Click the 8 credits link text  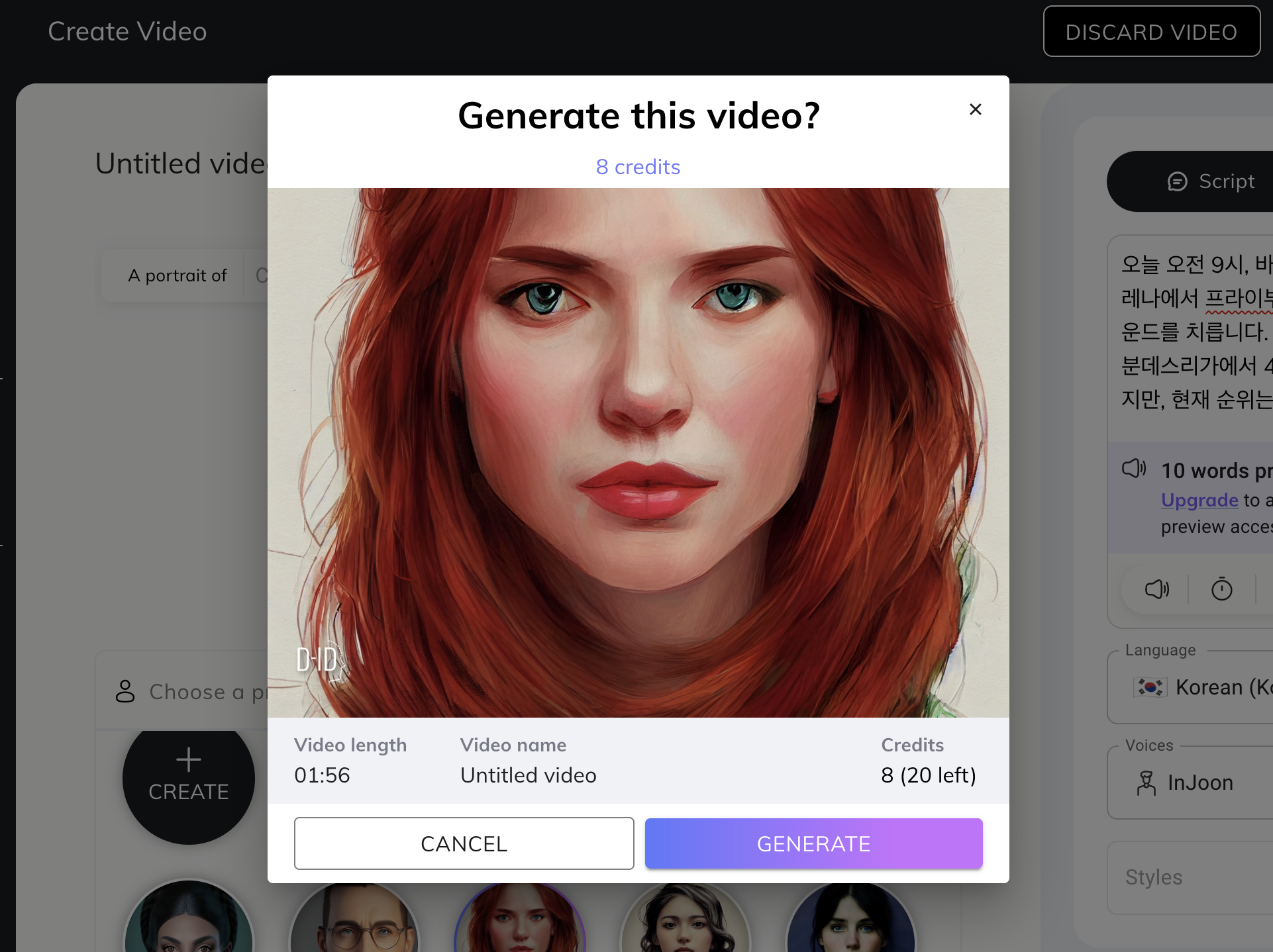pos(638,167)
